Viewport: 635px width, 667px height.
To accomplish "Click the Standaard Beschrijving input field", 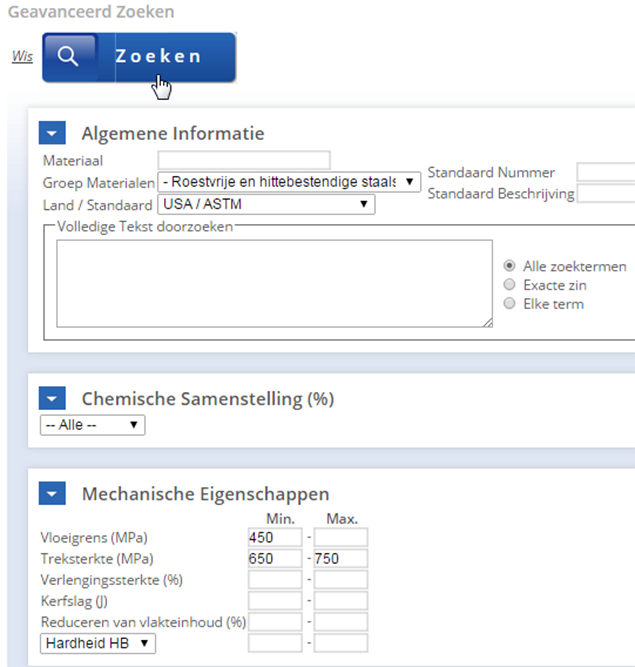I will pyautogui.click(x=606, y=194).
